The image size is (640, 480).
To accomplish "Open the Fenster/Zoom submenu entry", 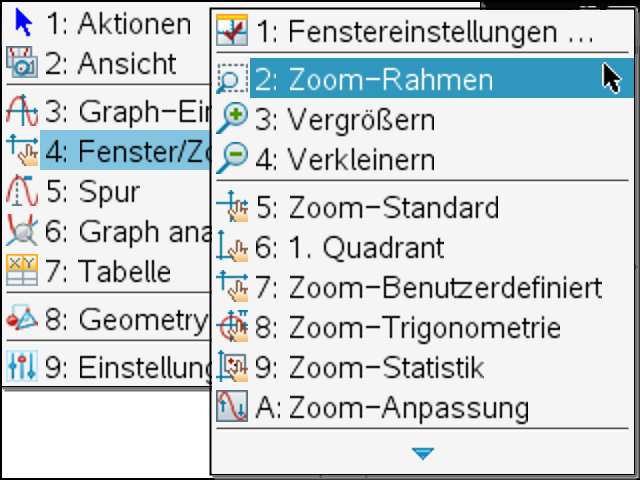I will (120, 149).
